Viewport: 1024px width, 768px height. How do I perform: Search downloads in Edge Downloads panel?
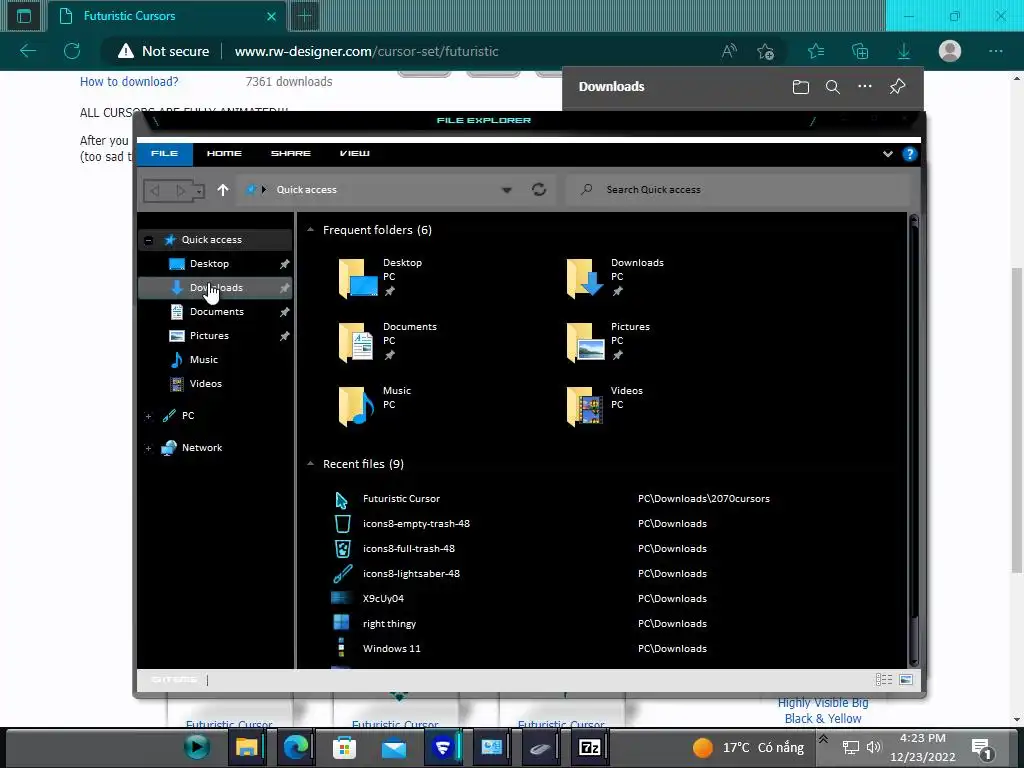pos(833,87)
